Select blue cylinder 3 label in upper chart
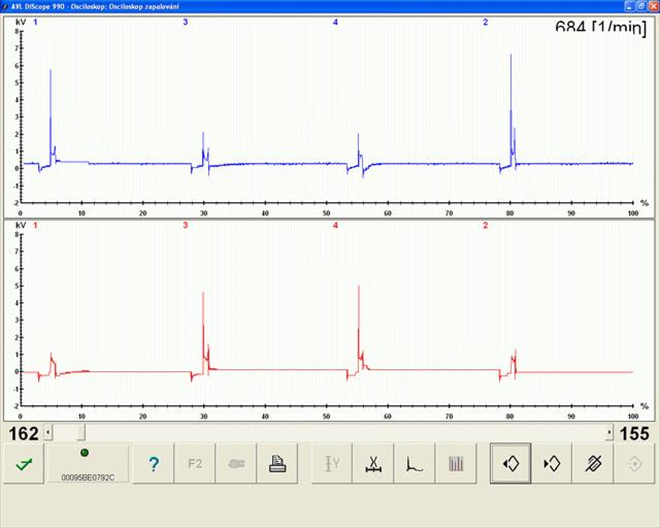 click(185, 21)
